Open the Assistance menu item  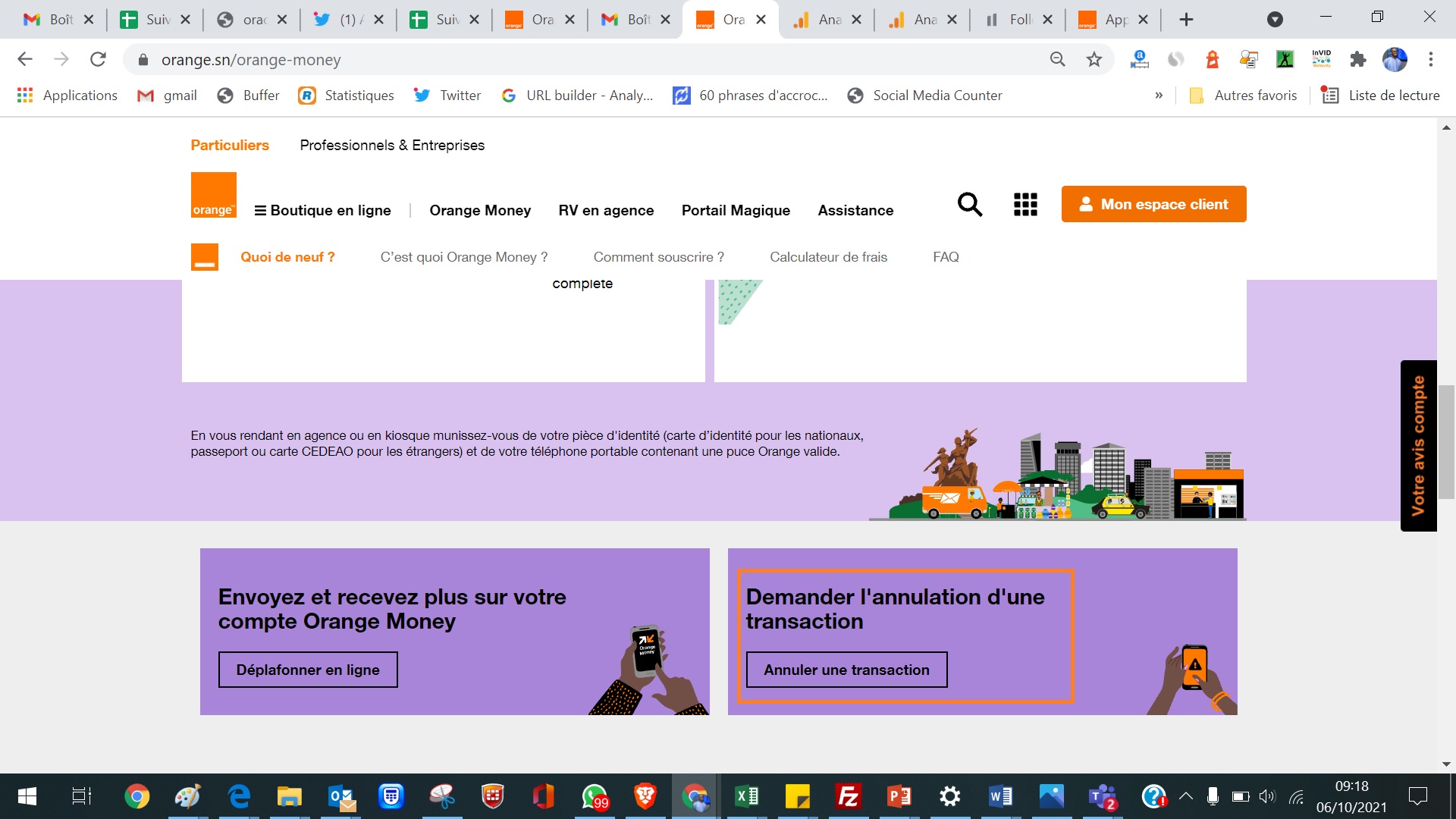[x=855, y=210]
